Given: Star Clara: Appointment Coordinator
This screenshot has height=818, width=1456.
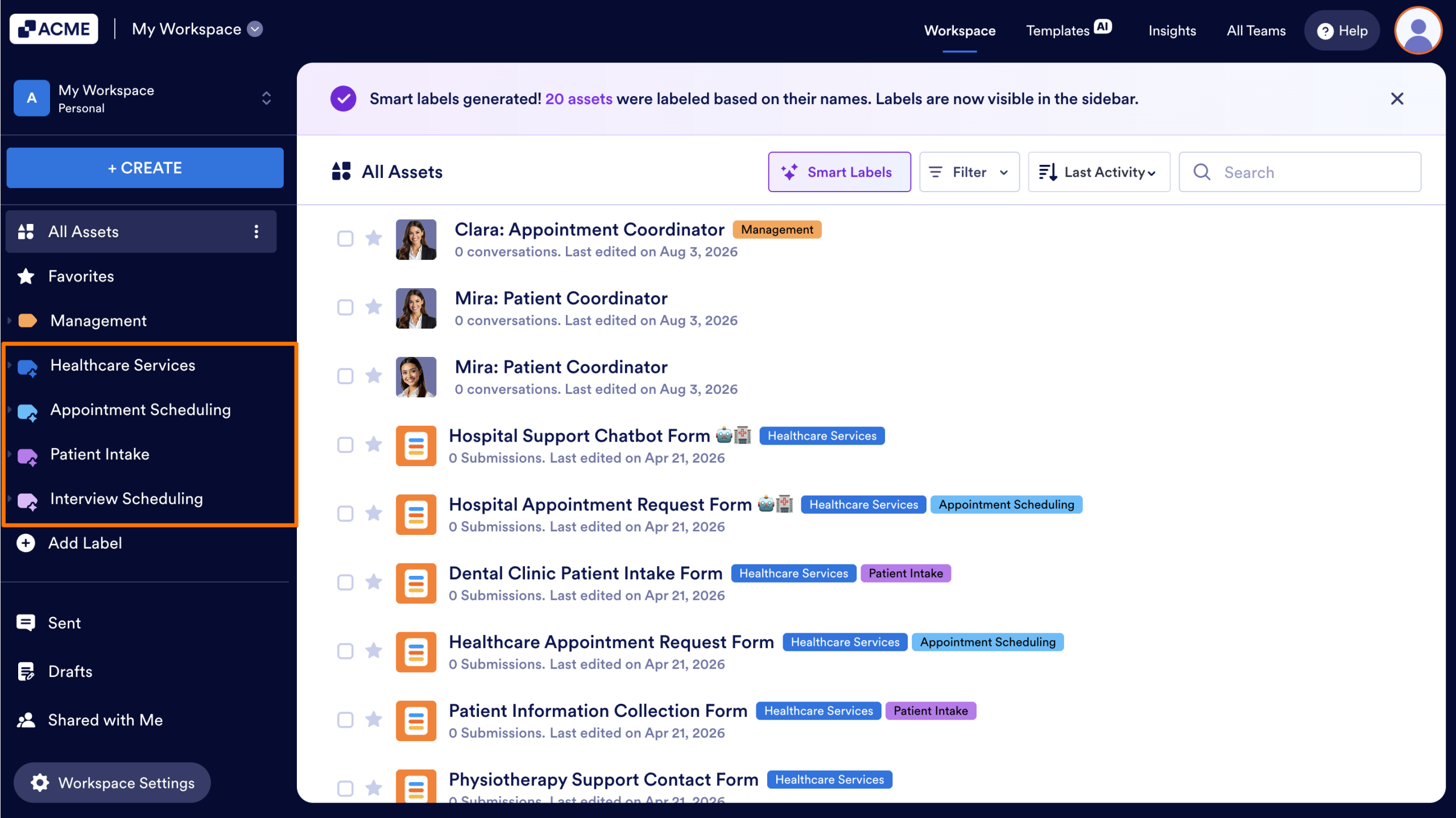Looking at the screenshot, I should click(374, 238).
